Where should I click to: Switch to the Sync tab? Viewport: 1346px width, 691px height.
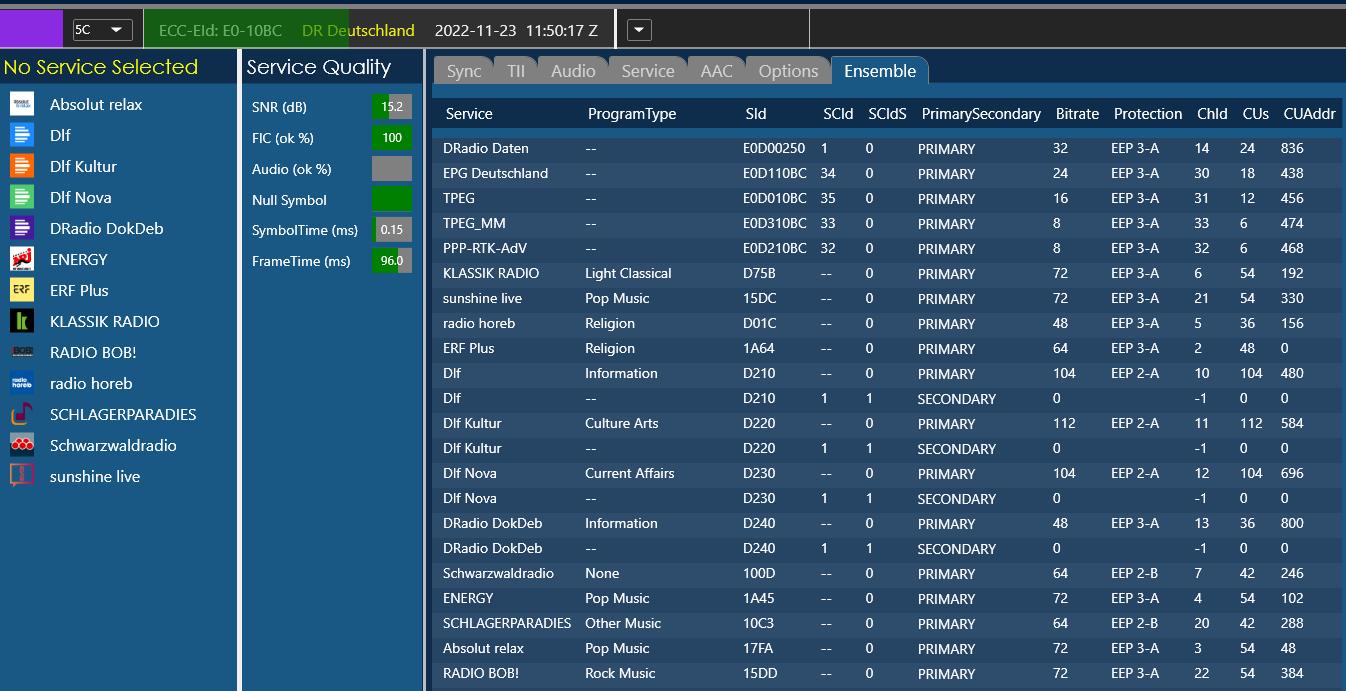click(x=464, y=71)
